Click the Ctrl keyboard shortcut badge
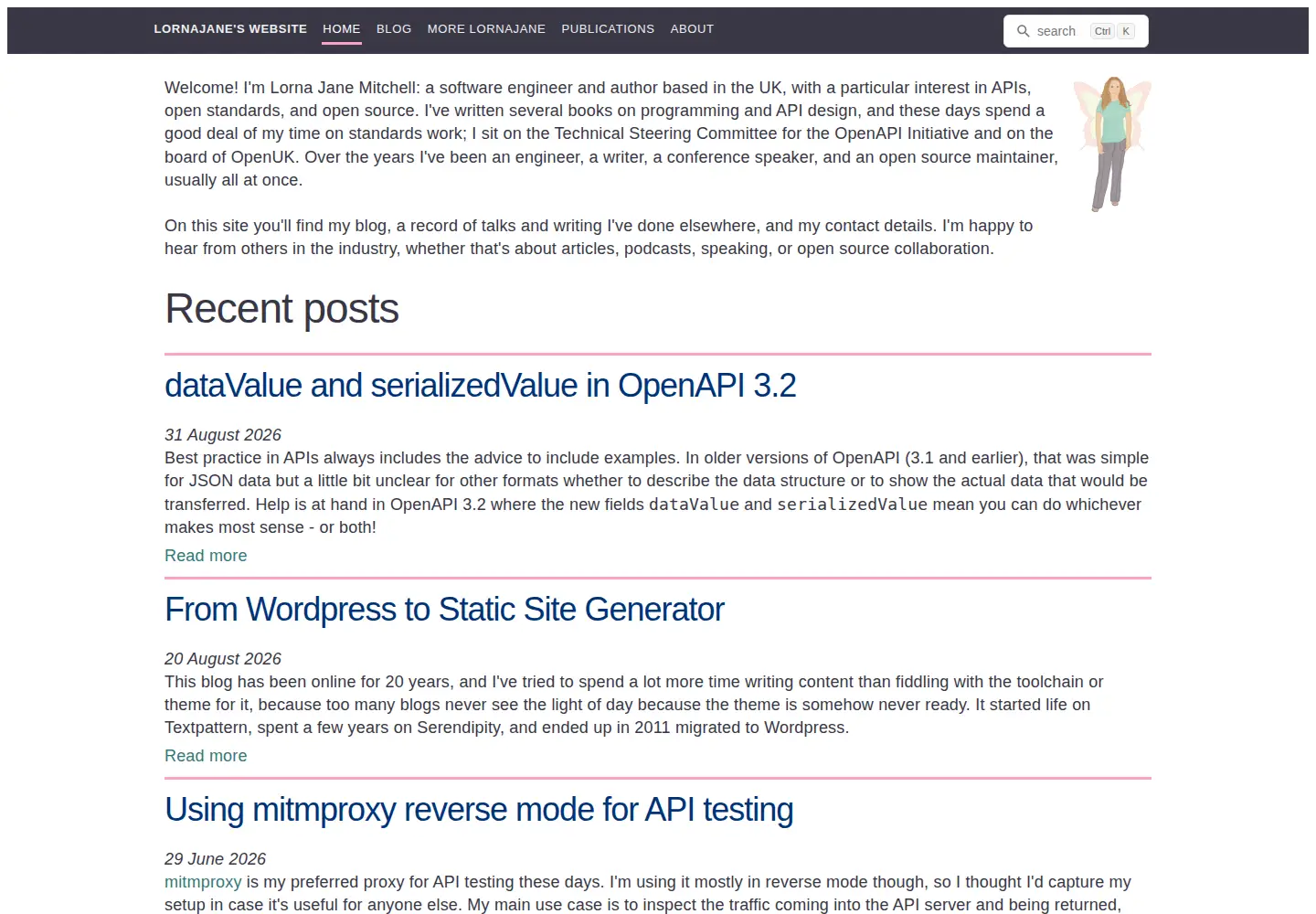The image size is (1316, 914). (1102, 31)
